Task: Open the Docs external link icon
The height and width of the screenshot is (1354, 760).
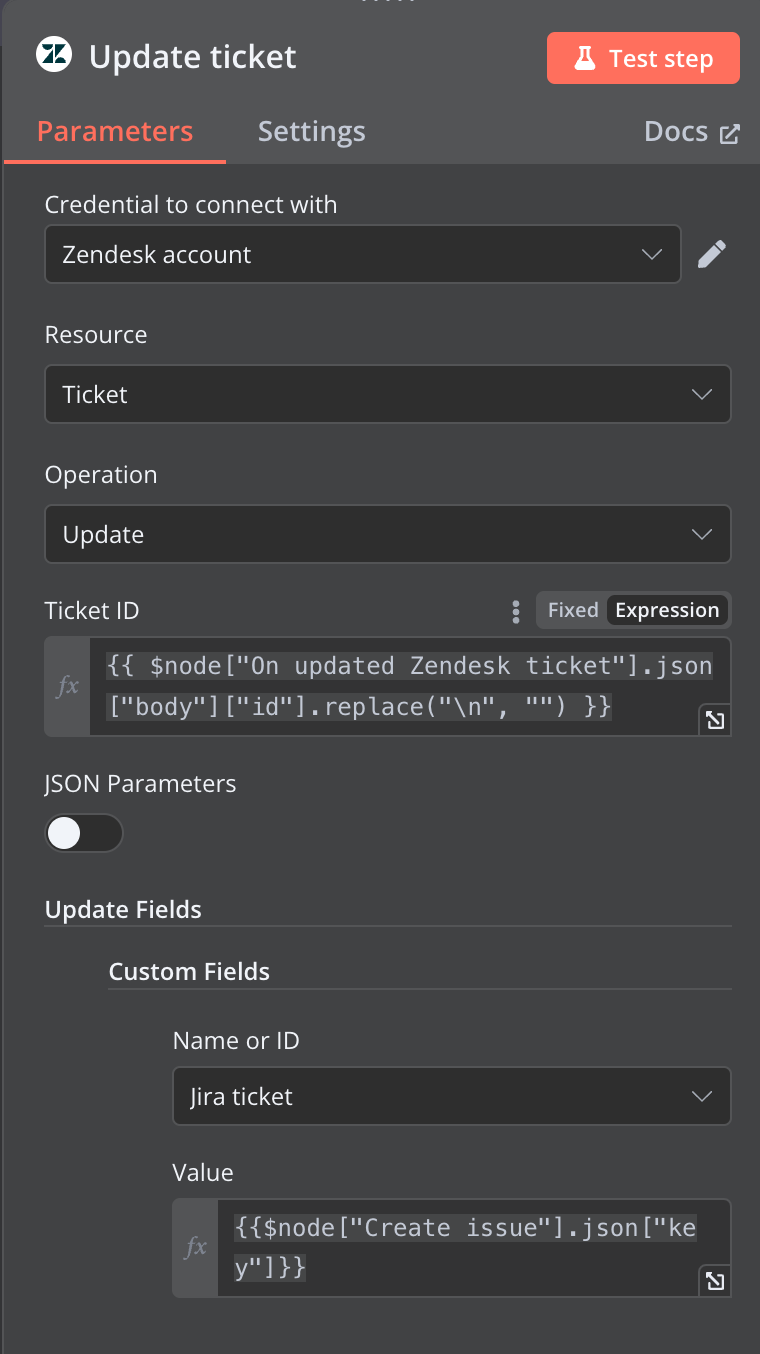Action: pyautogui.click(x=730, y=133)
